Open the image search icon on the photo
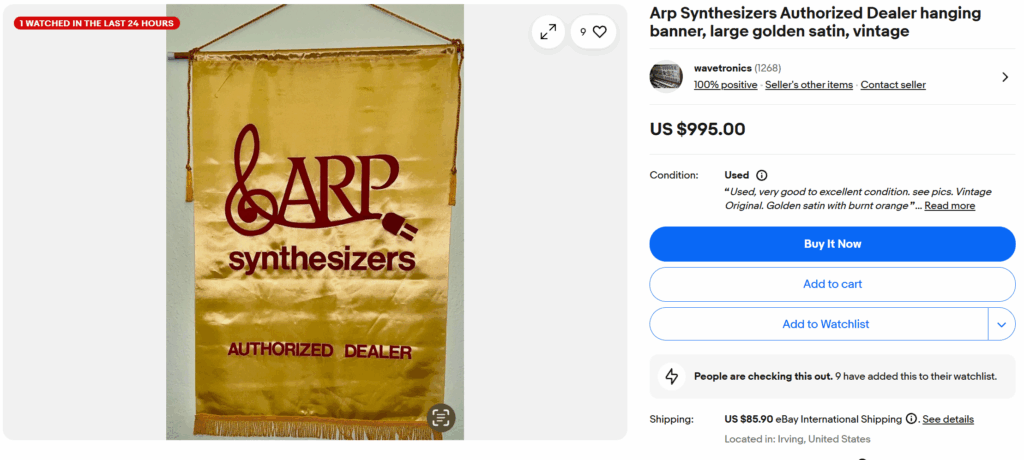 coord(441,418)
